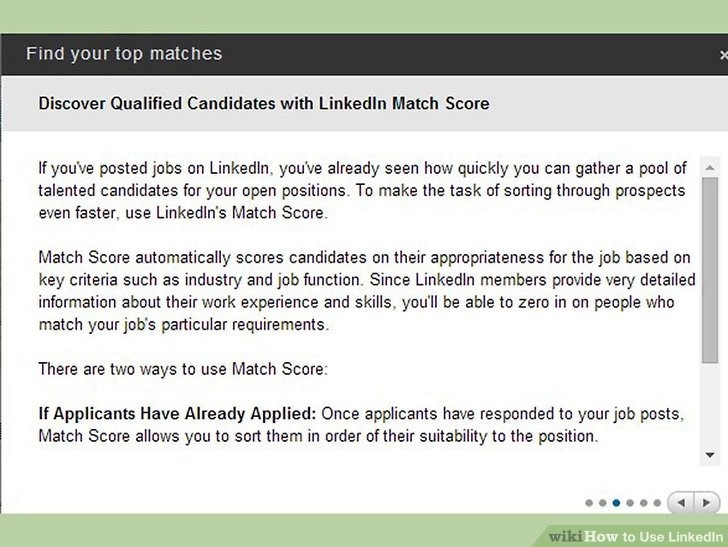Jump to the first pagination dot
This screenshot has height=547, width=728.
[x=588, y=502]
